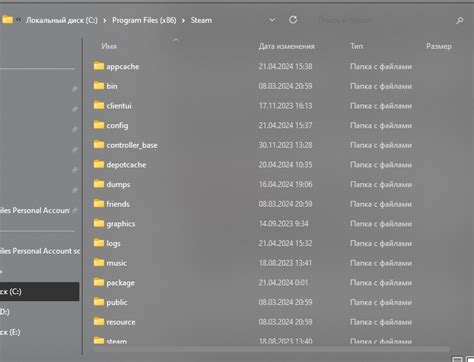The width and height of the screenshot is (474, 362).
Task: Select the friends folder icon
Action: click(x=99, y=203)
